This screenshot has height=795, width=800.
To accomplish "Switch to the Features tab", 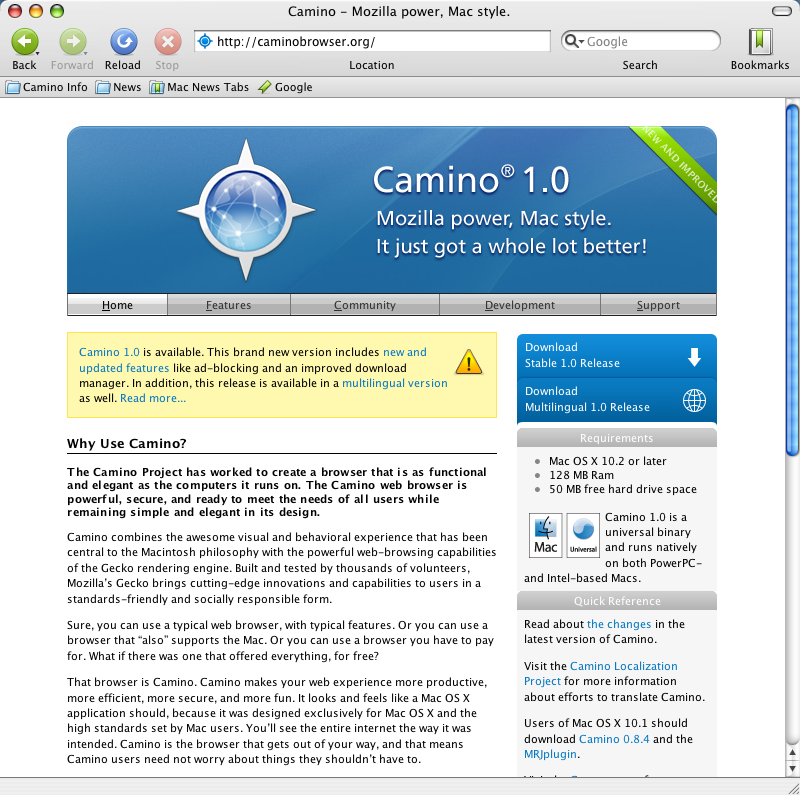I will (x=228, y=305).
